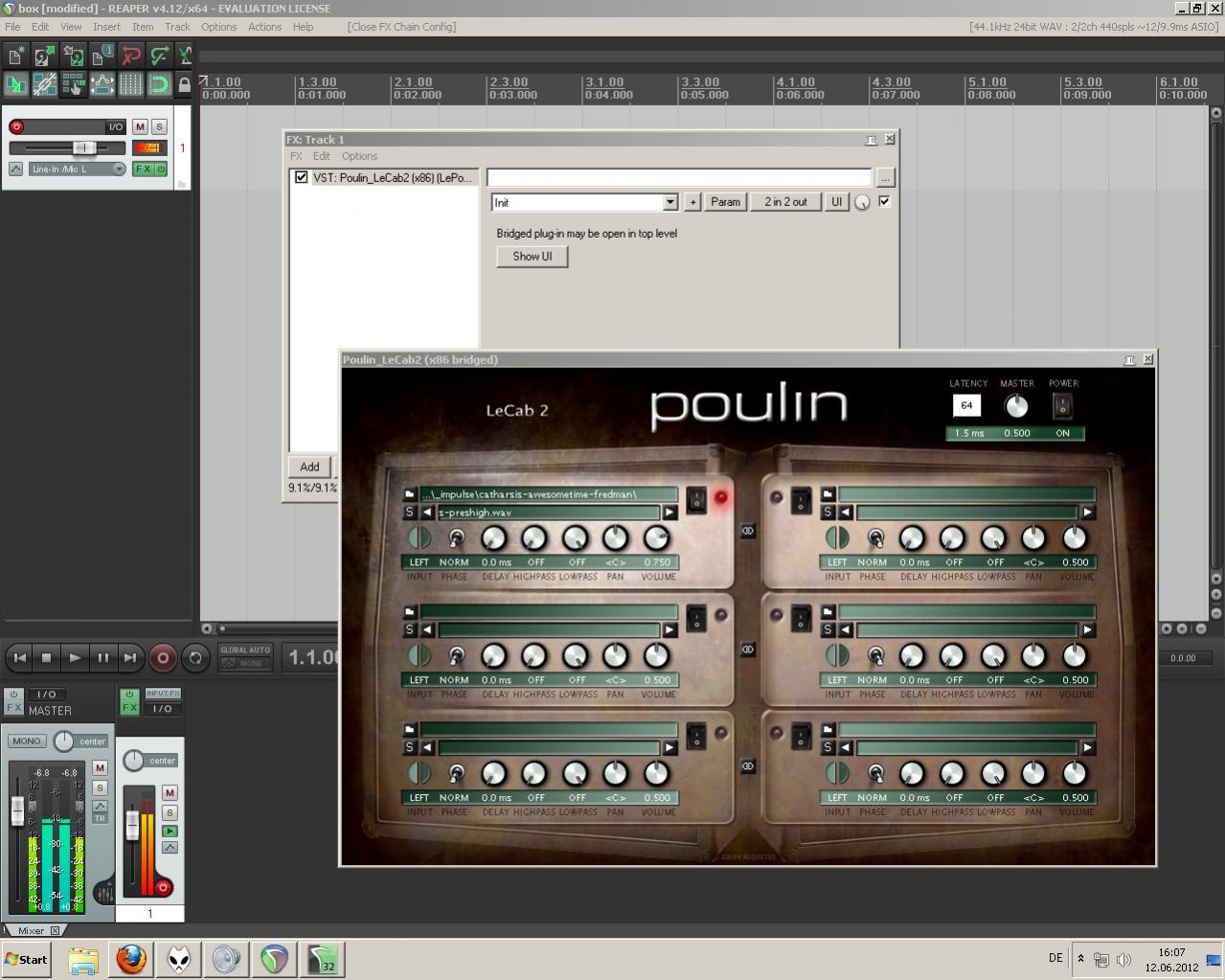Screen dimensions: 1225x980
Task: Click the Show UI button
Action: (533, 257)
